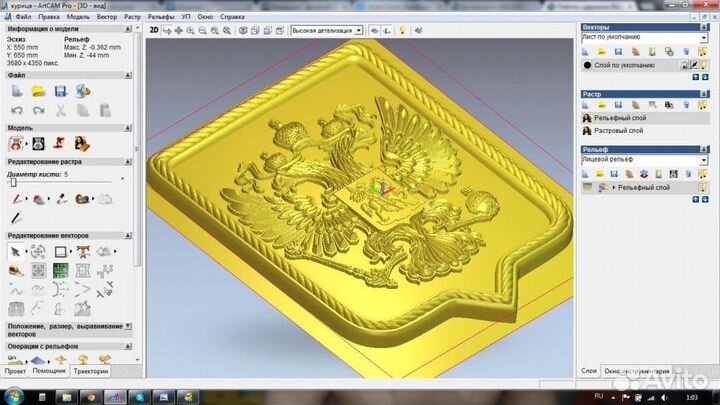Screen dimensions: 720x405
Task: Click the Диаметр кисти slider handle
Action: pyautogui.click(x=12, y=183)
